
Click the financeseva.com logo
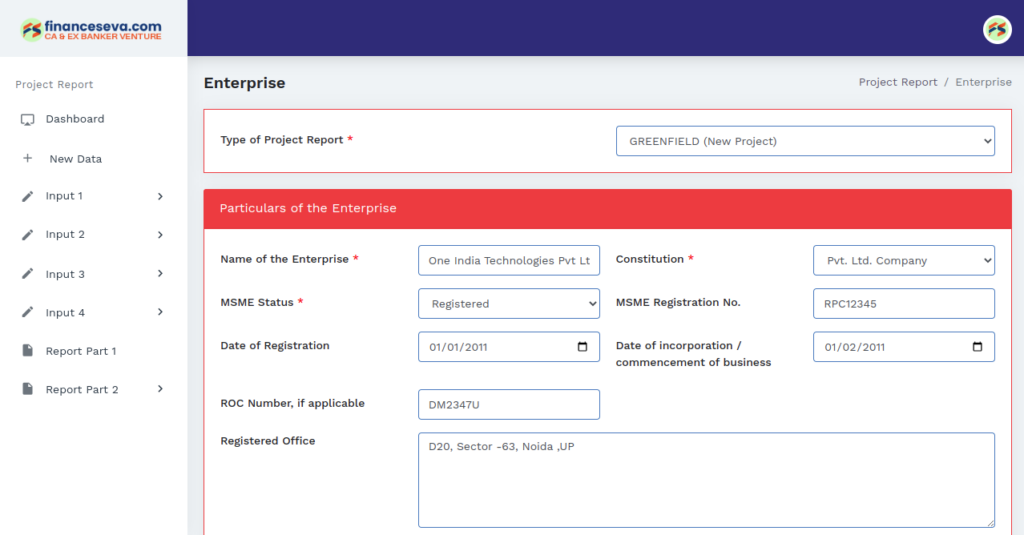[x=91, y=29]
